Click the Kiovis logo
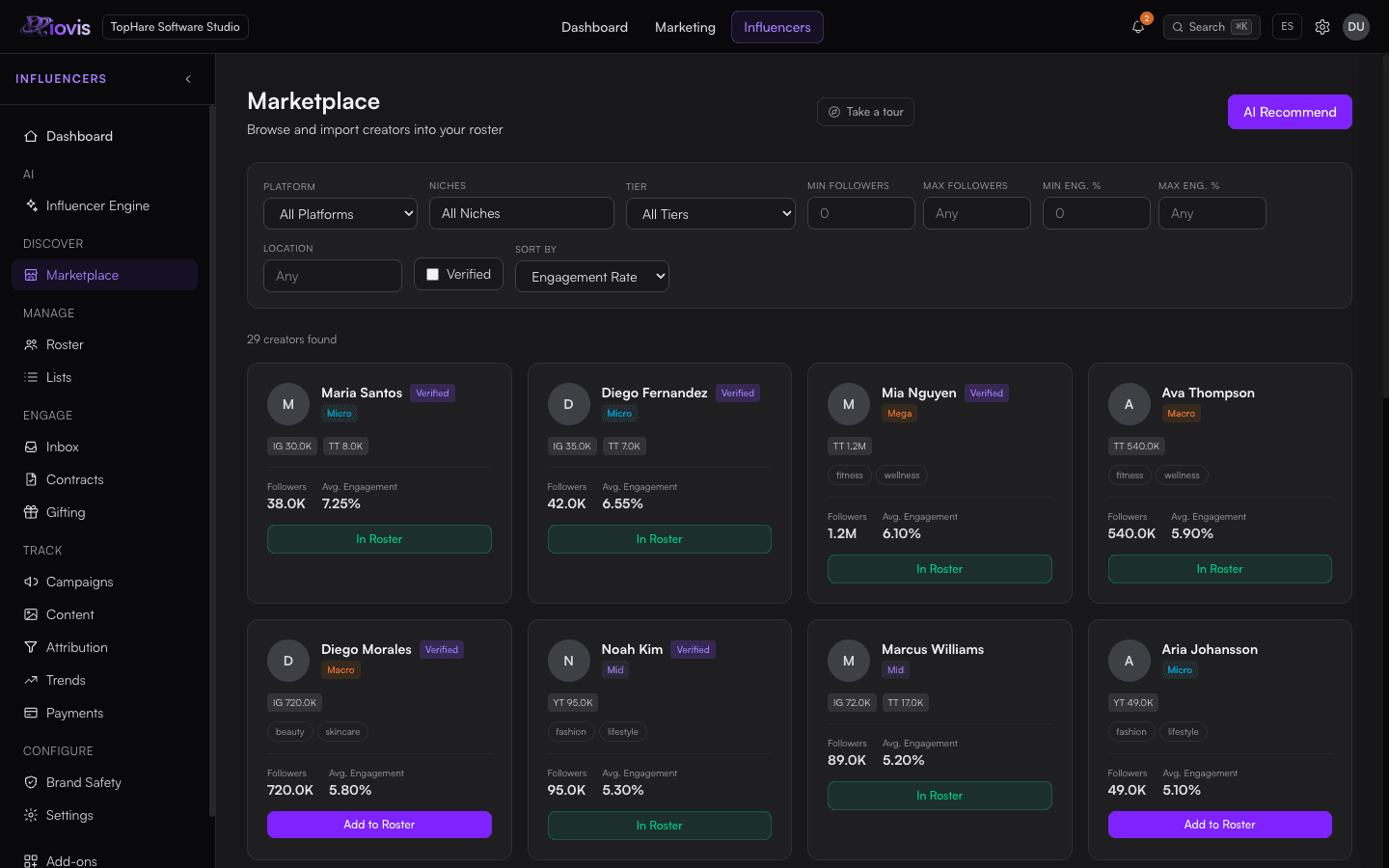The width and height of the screenshot is (1389, 868). (x=55, y=27)
